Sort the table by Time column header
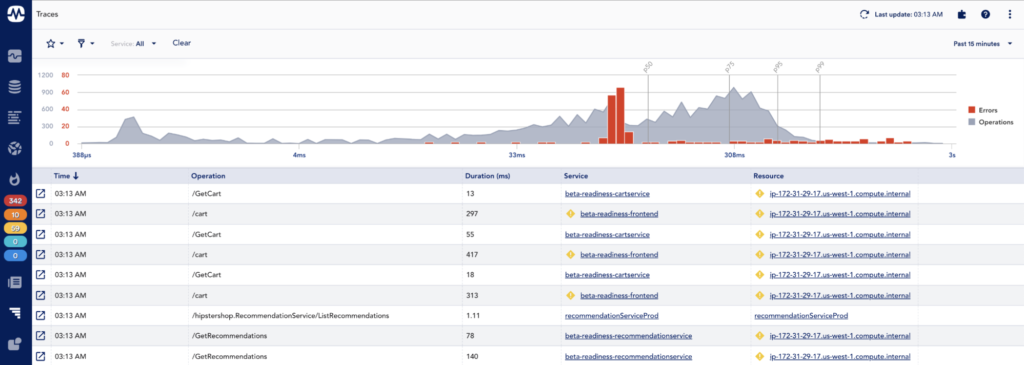Screen dimensions: 1024x365 coord(66,176)
